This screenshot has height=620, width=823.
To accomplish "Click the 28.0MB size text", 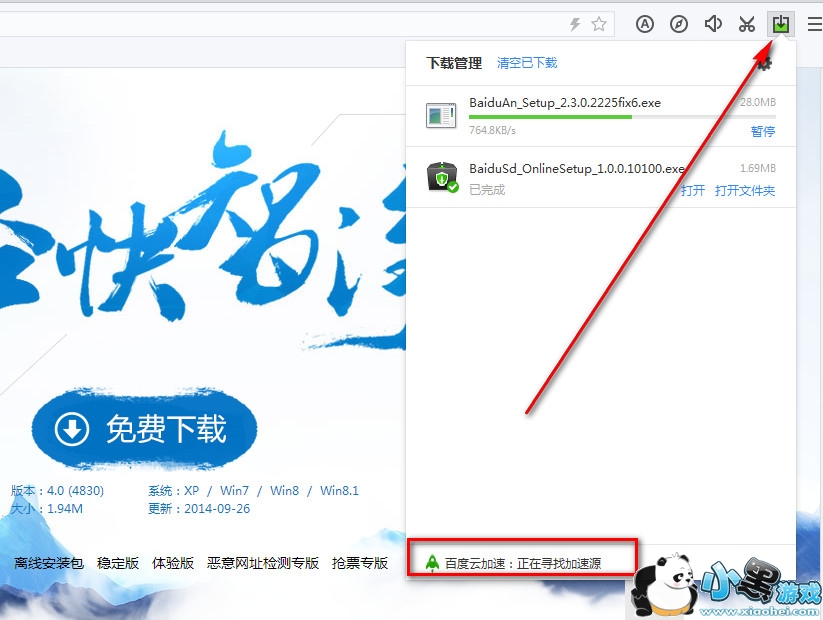I will 758,102.
